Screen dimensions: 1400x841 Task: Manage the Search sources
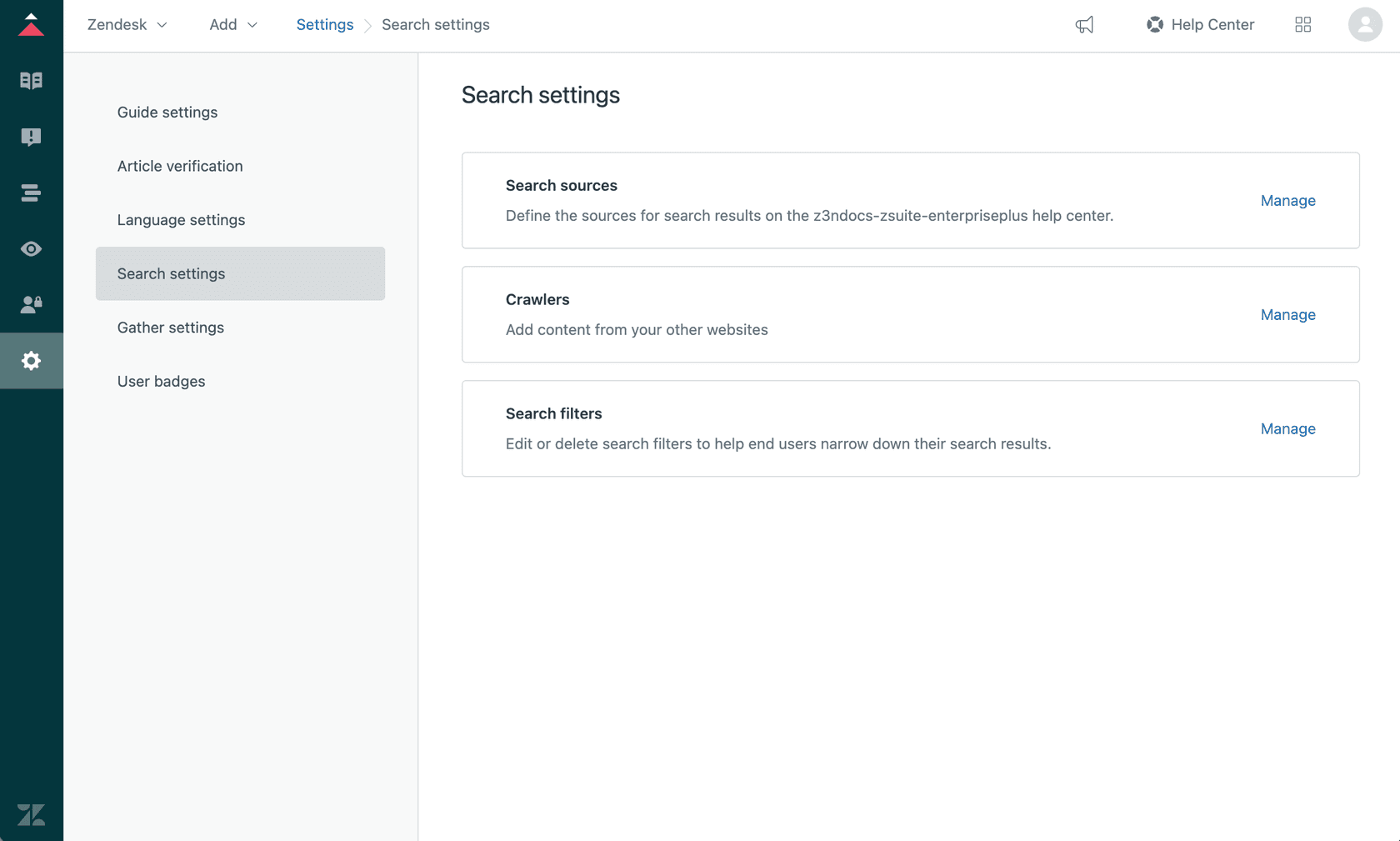point(1287,200)
